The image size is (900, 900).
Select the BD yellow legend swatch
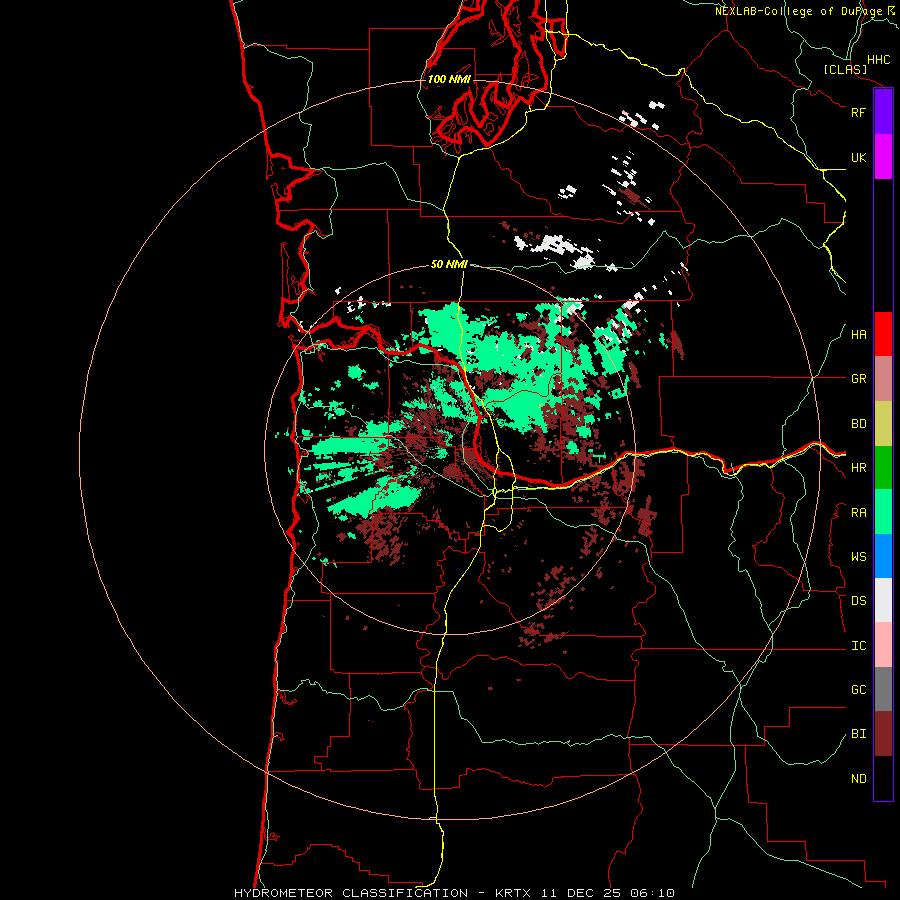(x=883, y=424)
